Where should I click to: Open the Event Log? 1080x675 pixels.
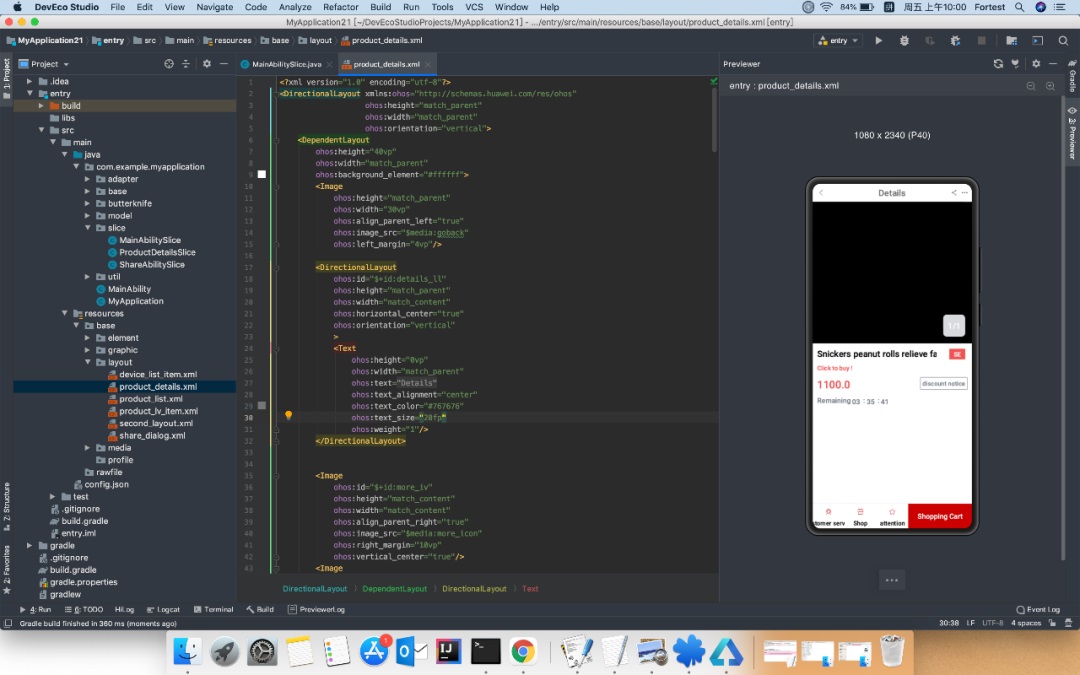[x=1042, y=609]
